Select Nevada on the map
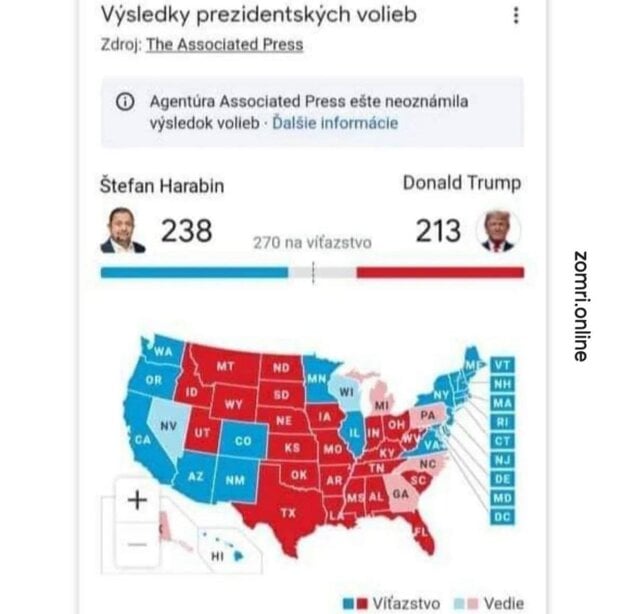This screenshot has width=625, height=614. pos(168,426)
